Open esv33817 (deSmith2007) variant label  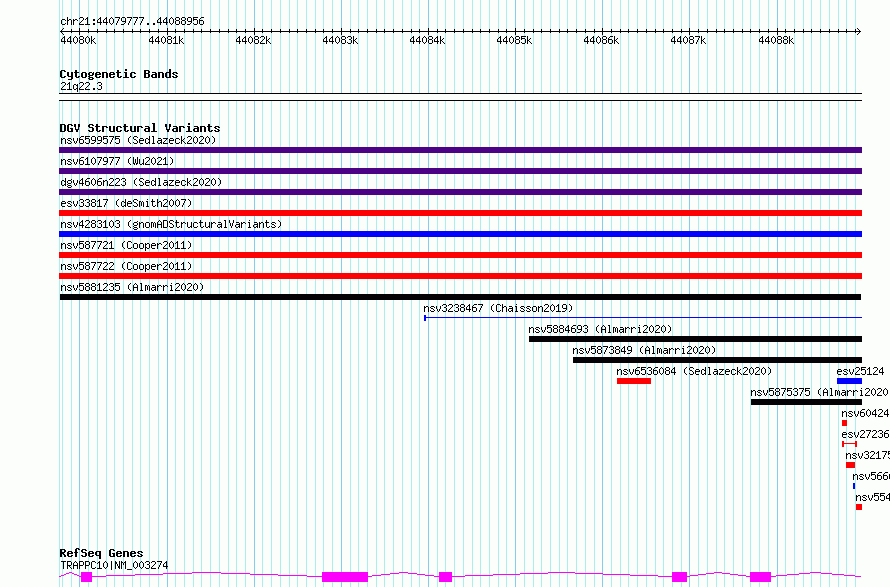tap(126, 203)
